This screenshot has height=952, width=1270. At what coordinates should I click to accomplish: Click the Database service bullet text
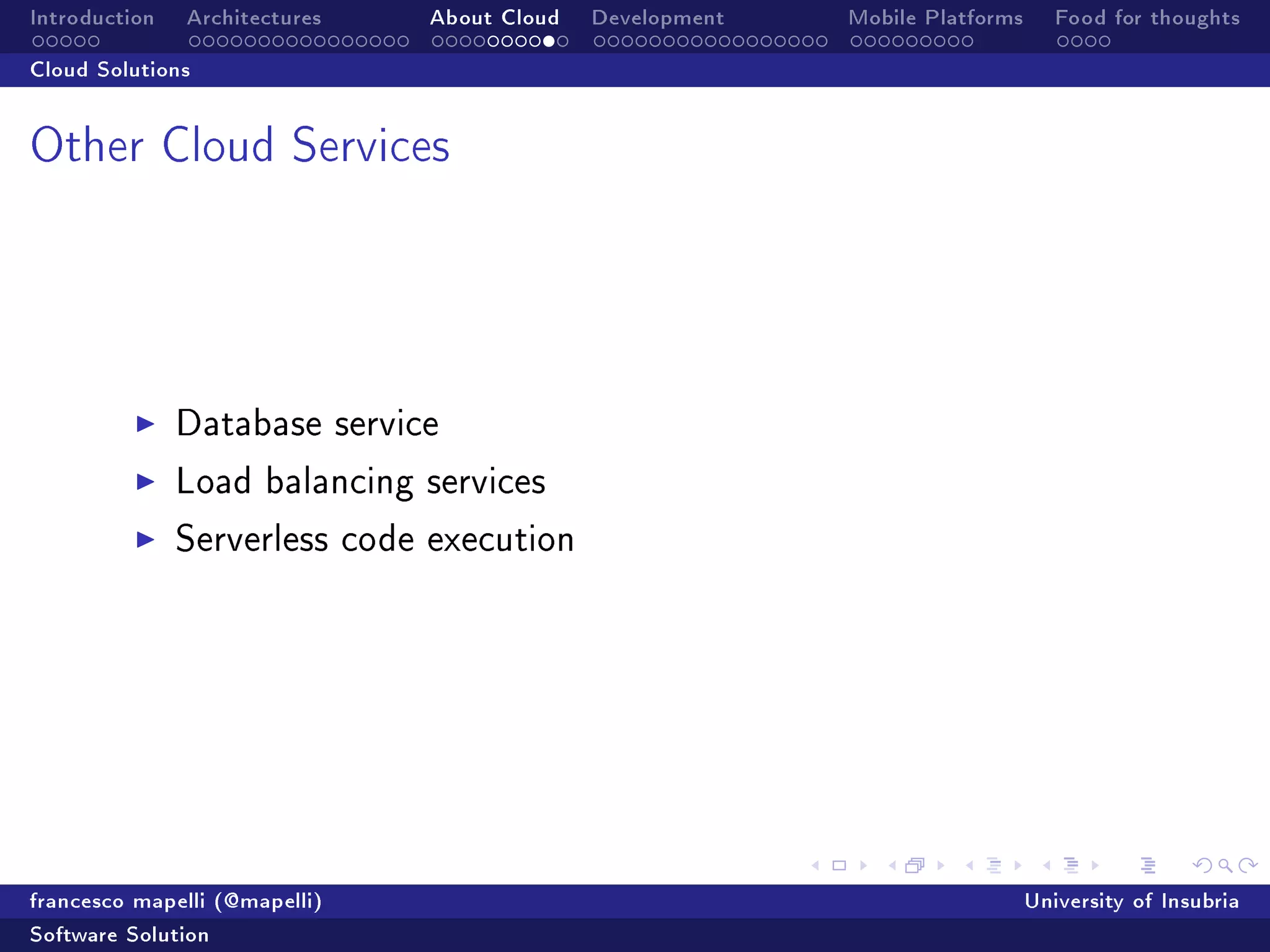308,423
